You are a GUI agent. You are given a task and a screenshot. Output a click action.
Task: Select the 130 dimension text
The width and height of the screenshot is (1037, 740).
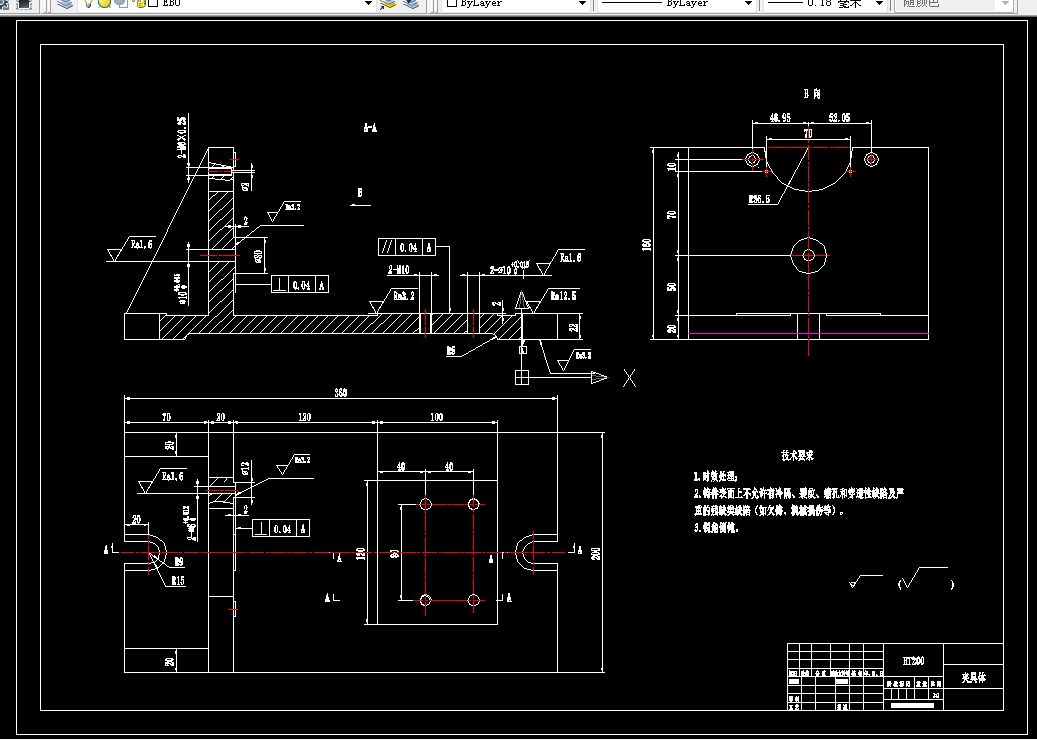[304, 417]
